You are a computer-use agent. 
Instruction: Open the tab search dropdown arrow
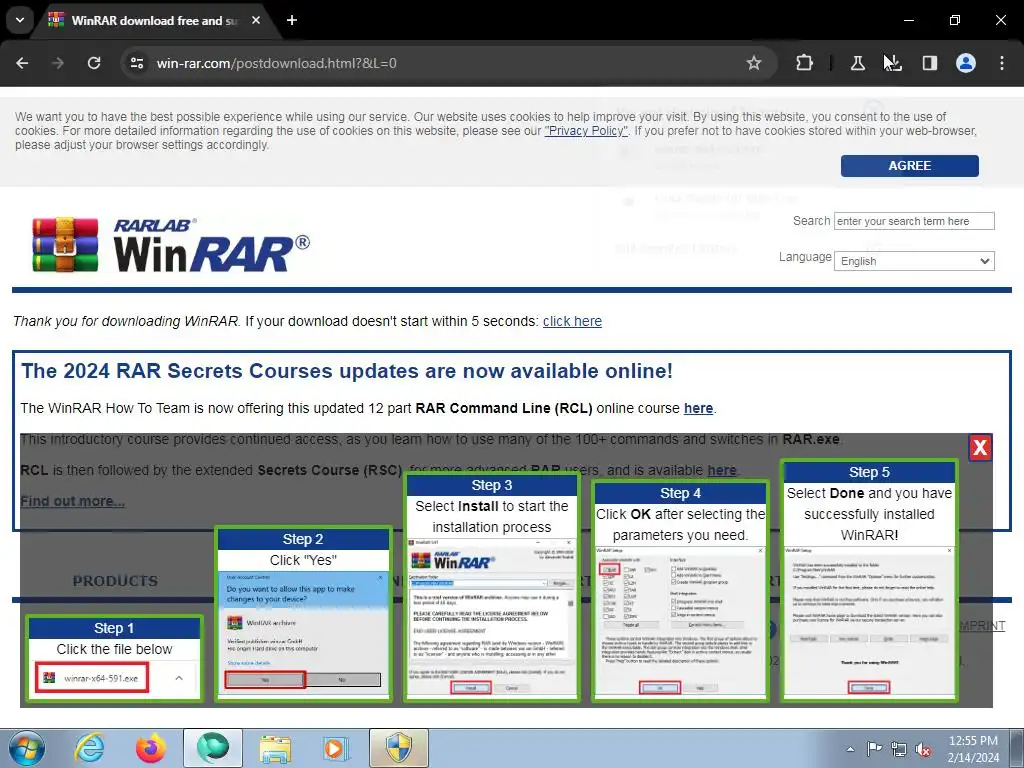[20, 20]
